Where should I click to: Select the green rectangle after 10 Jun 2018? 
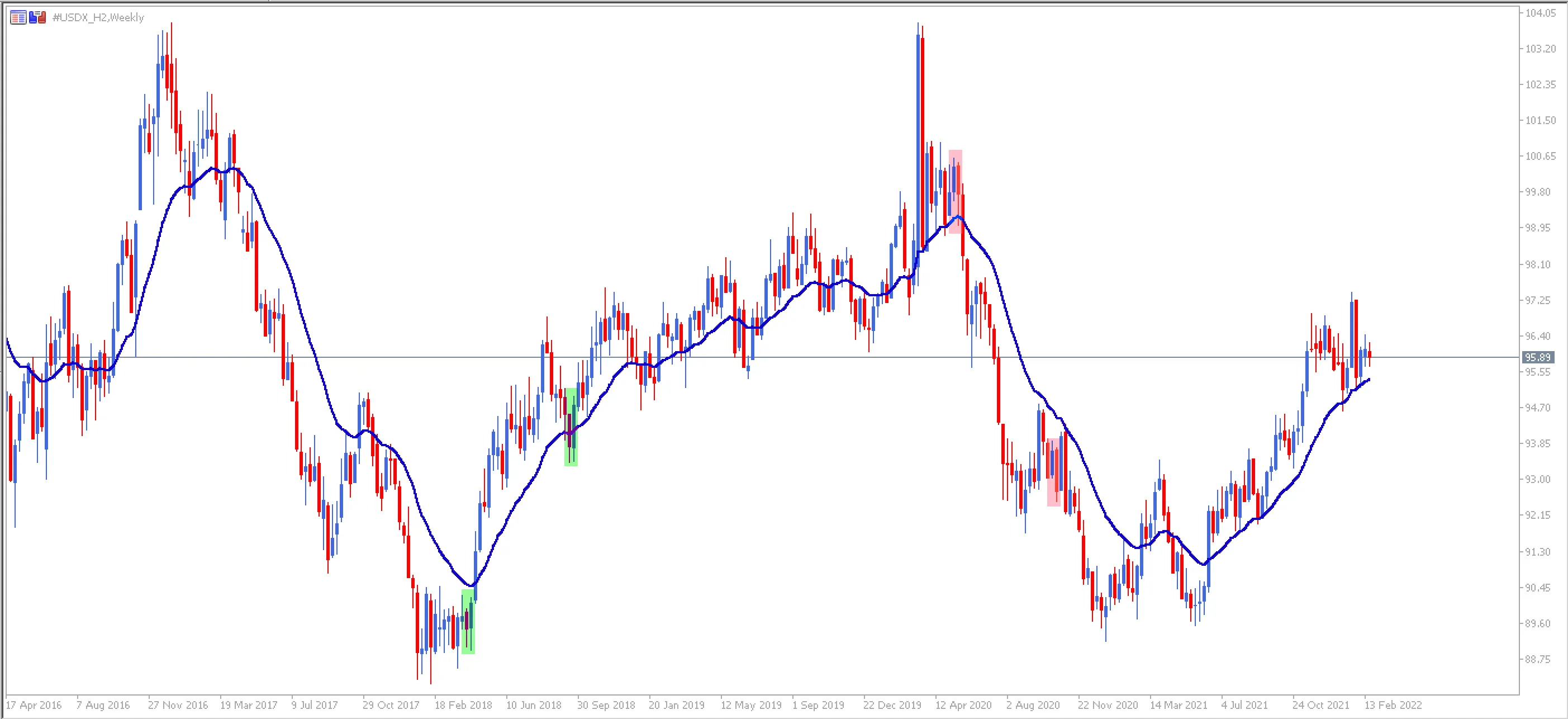(x=571, y=427)
